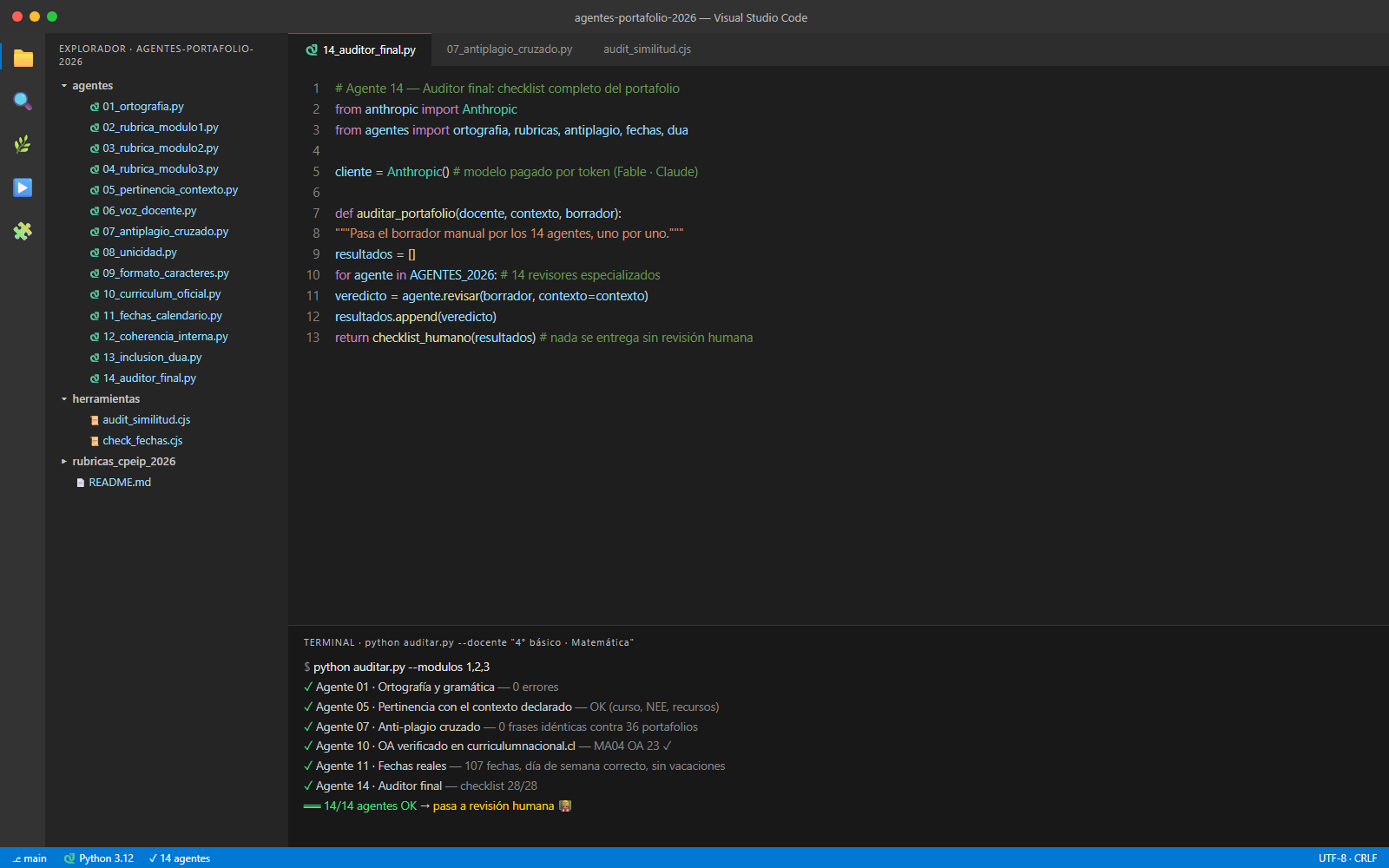This screenshot has width=1389, height=868.
Task: Click Python icon of 01_ortografia.py
Action: click(x=95, y=107)
